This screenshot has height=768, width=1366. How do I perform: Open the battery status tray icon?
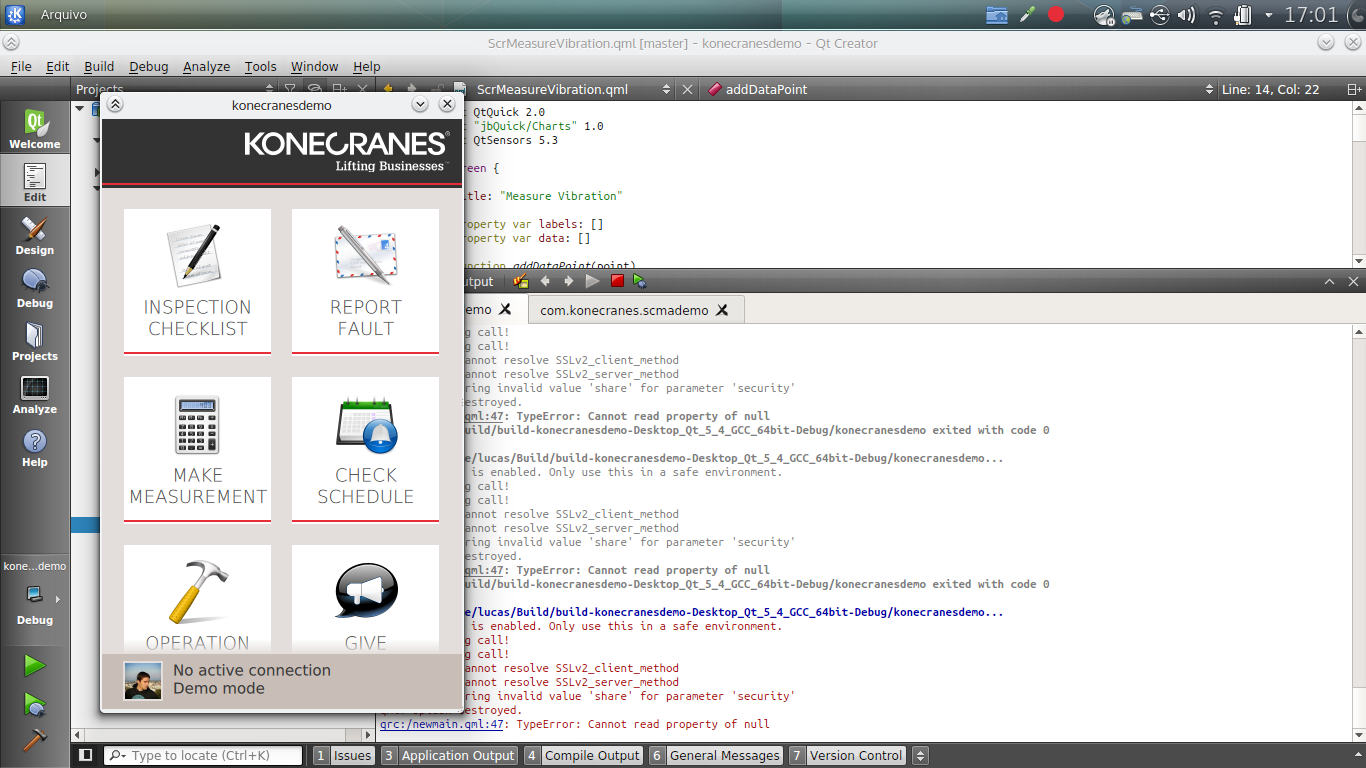[1243, 15]
